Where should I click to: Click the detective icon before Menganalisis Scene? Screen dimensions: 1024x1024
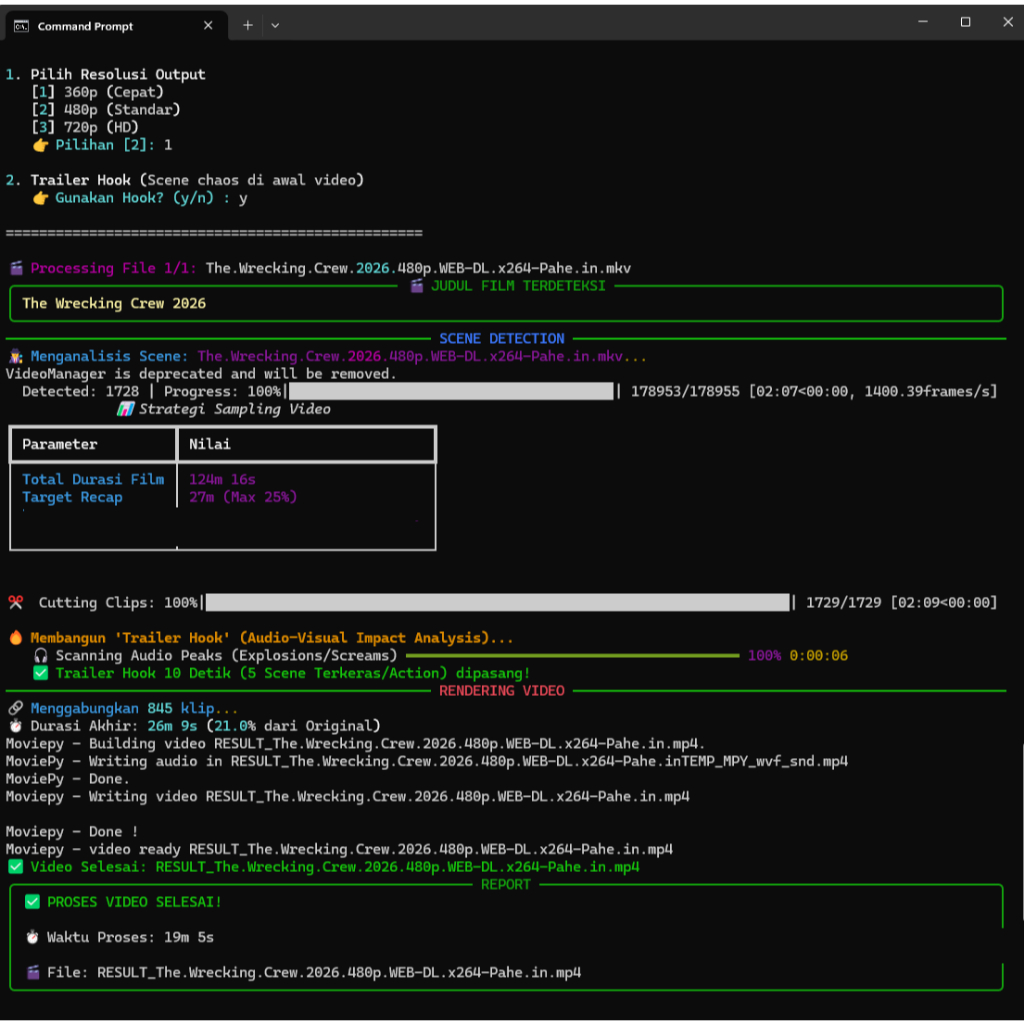tap(16, 356)
